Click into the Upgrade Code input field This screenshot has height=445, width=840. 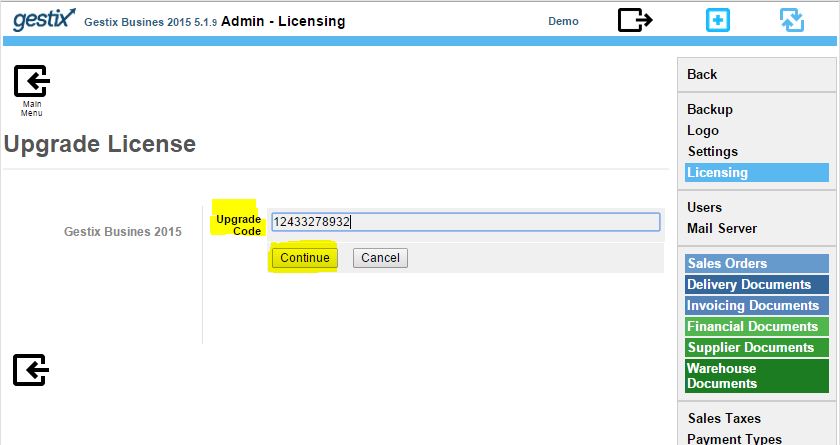coord(466,222)
